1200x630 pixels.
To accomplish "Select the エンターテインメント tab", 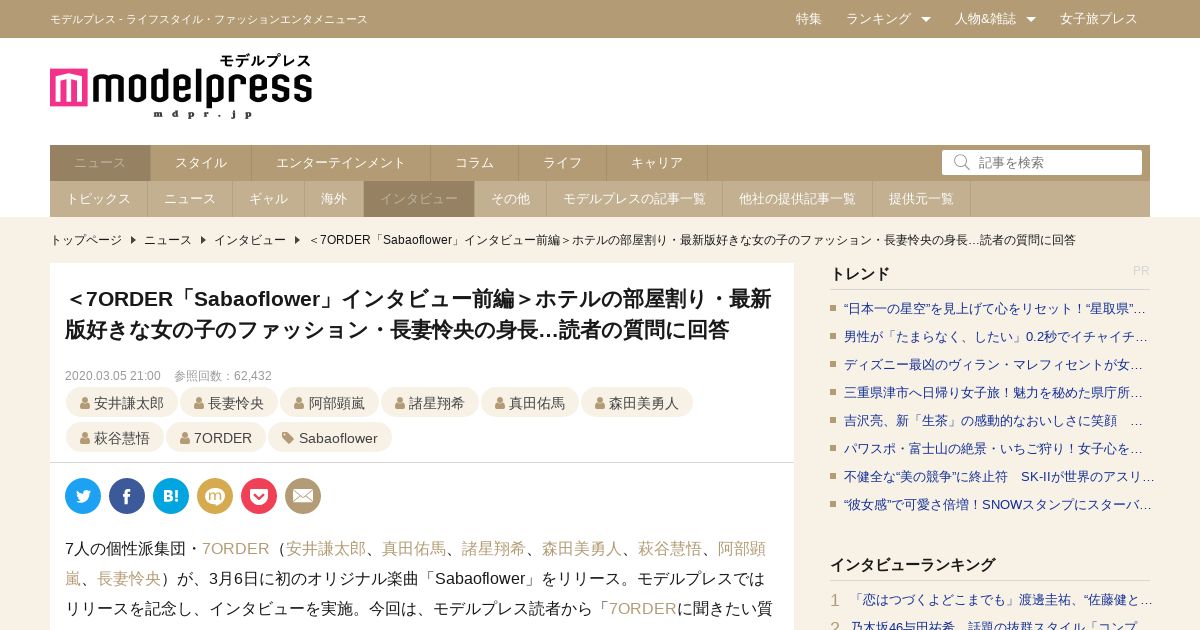I will pyautogui.click(x=341, y=163).
